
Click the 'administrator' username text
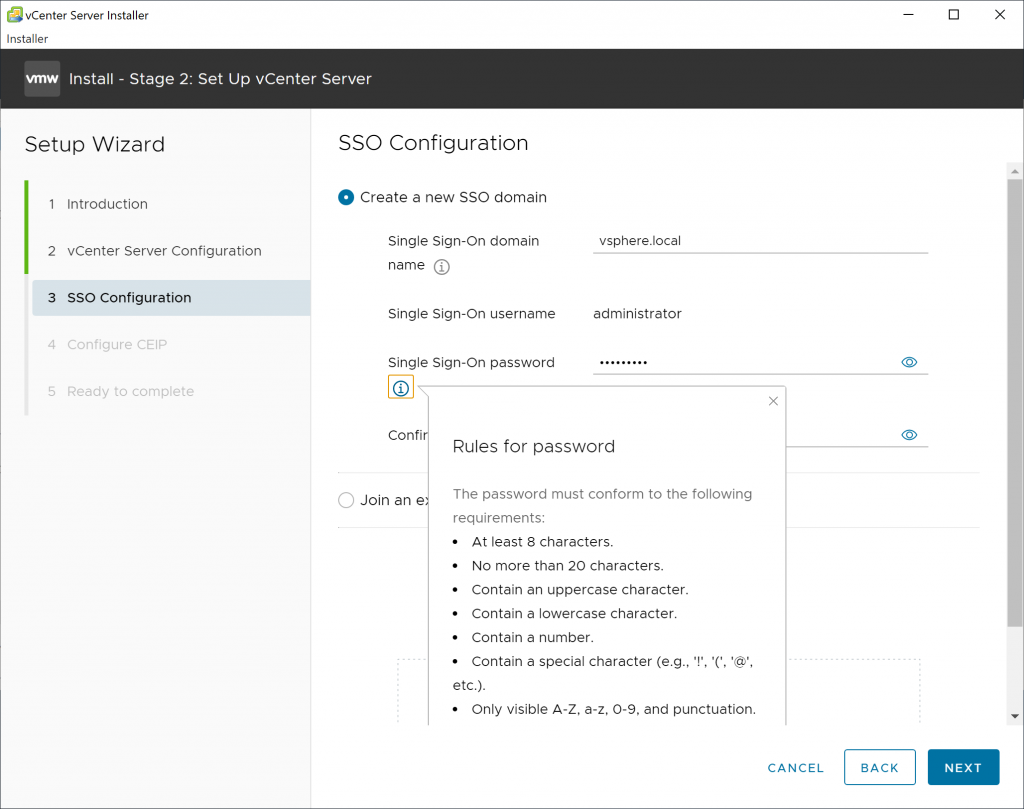click(x=637, y=314)
